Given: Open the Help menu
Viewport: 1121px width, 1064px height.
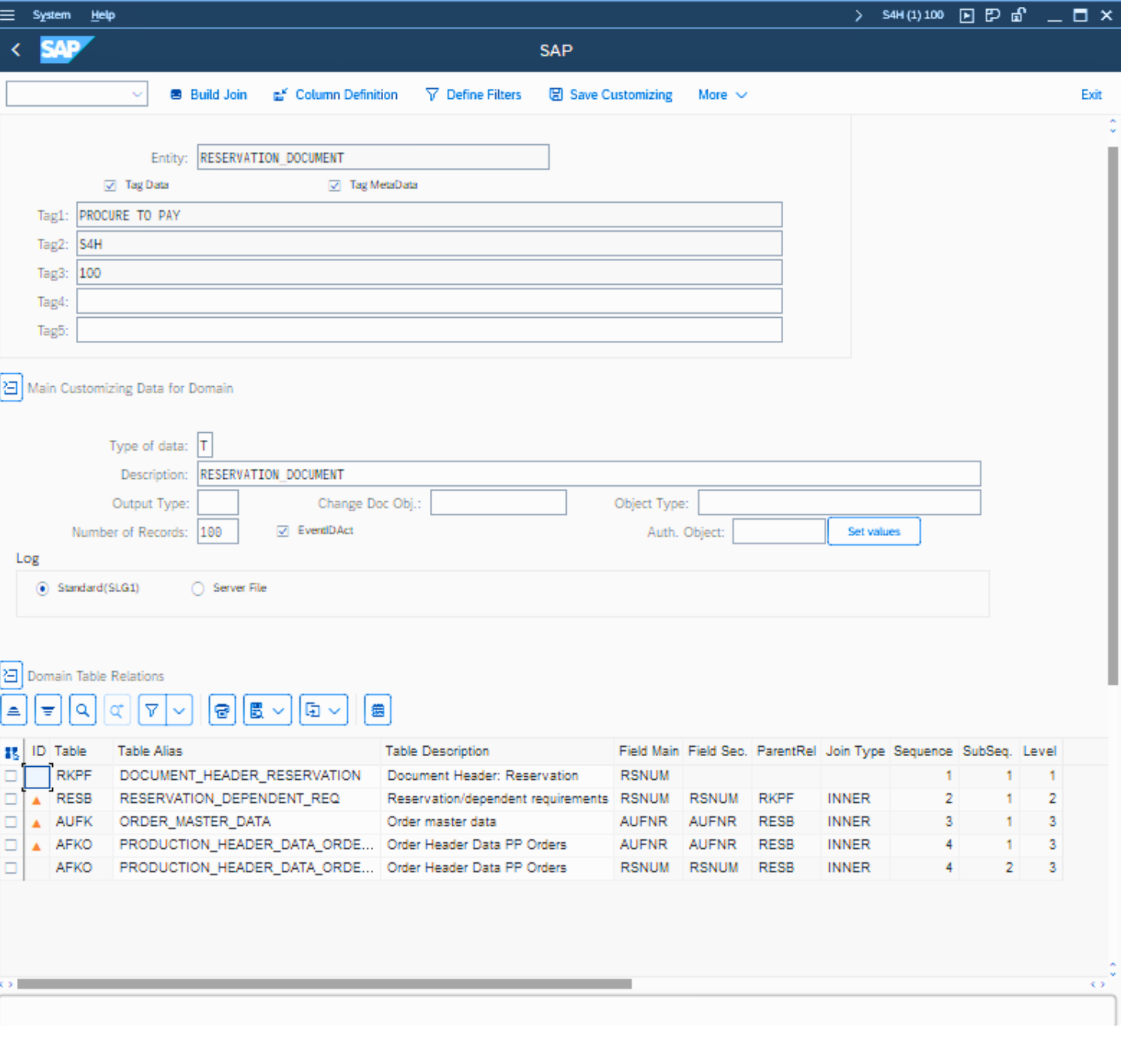Looking at the screenshot, I should point(103,15).
